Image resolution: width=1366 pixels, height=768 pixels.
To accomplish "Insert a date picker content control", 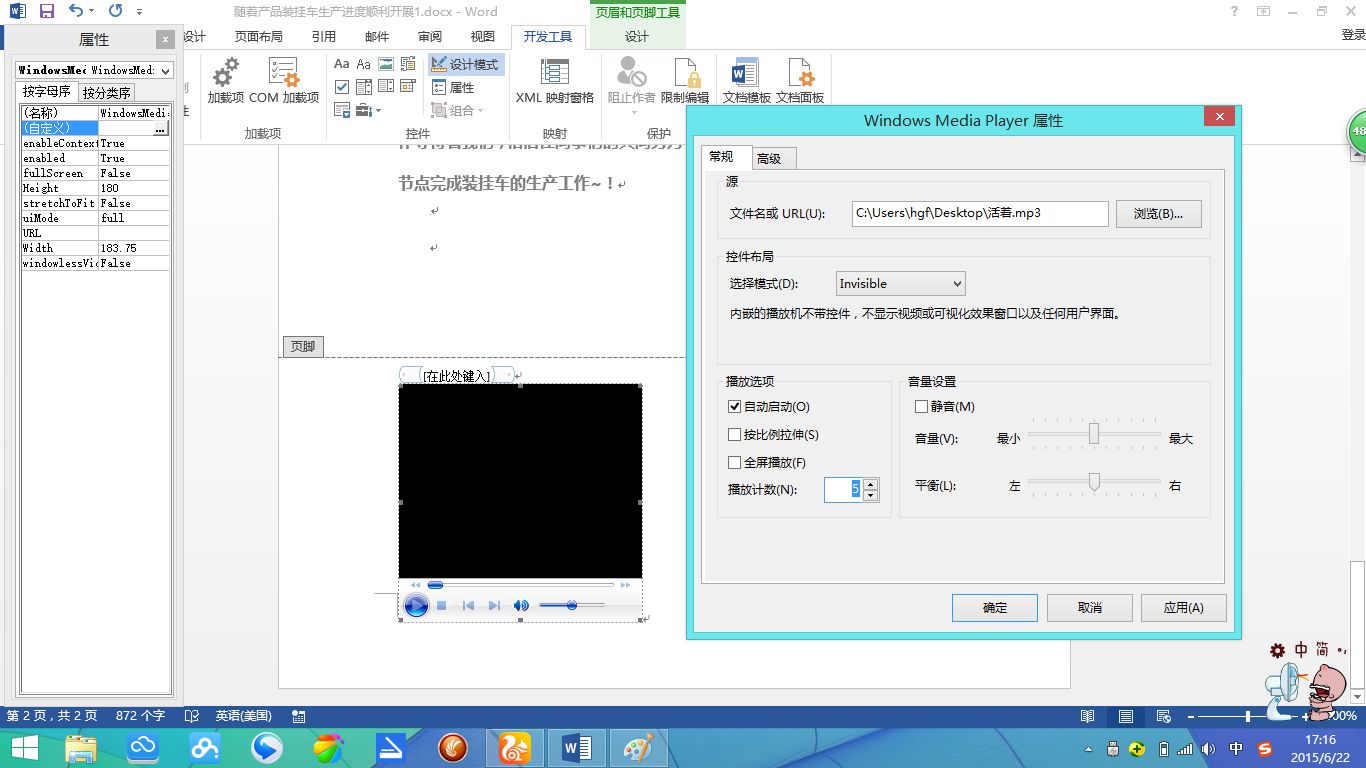I will 408,87.
